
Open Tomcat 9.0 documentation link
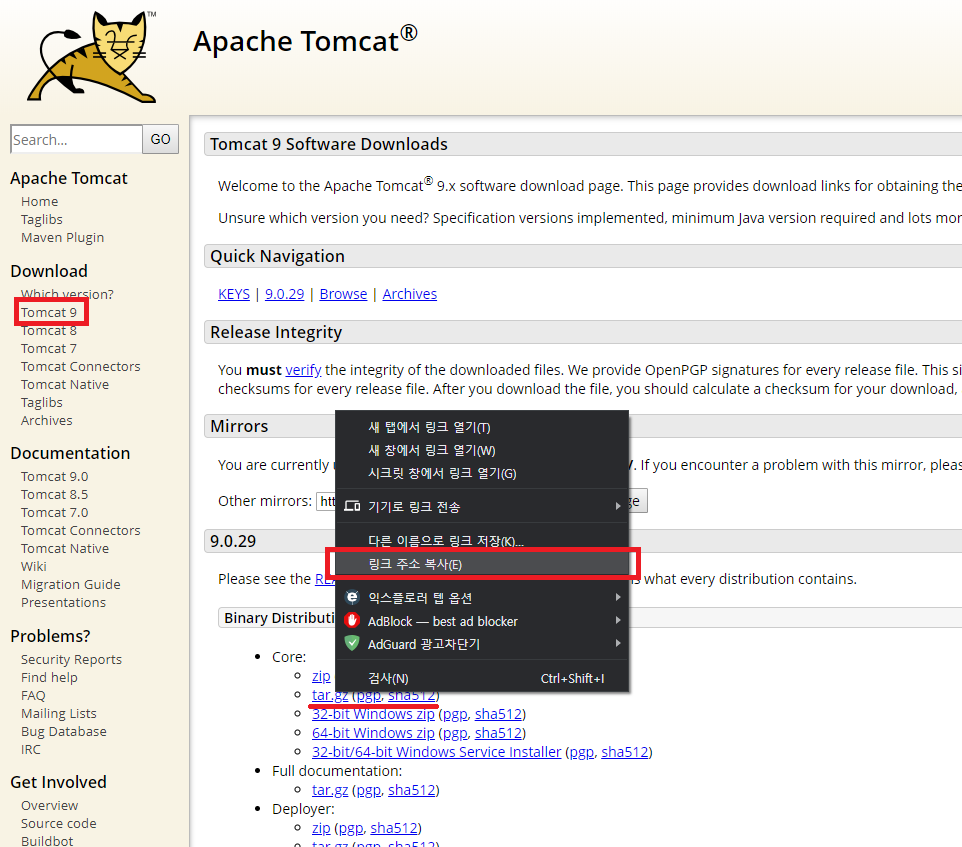[54, 476]
